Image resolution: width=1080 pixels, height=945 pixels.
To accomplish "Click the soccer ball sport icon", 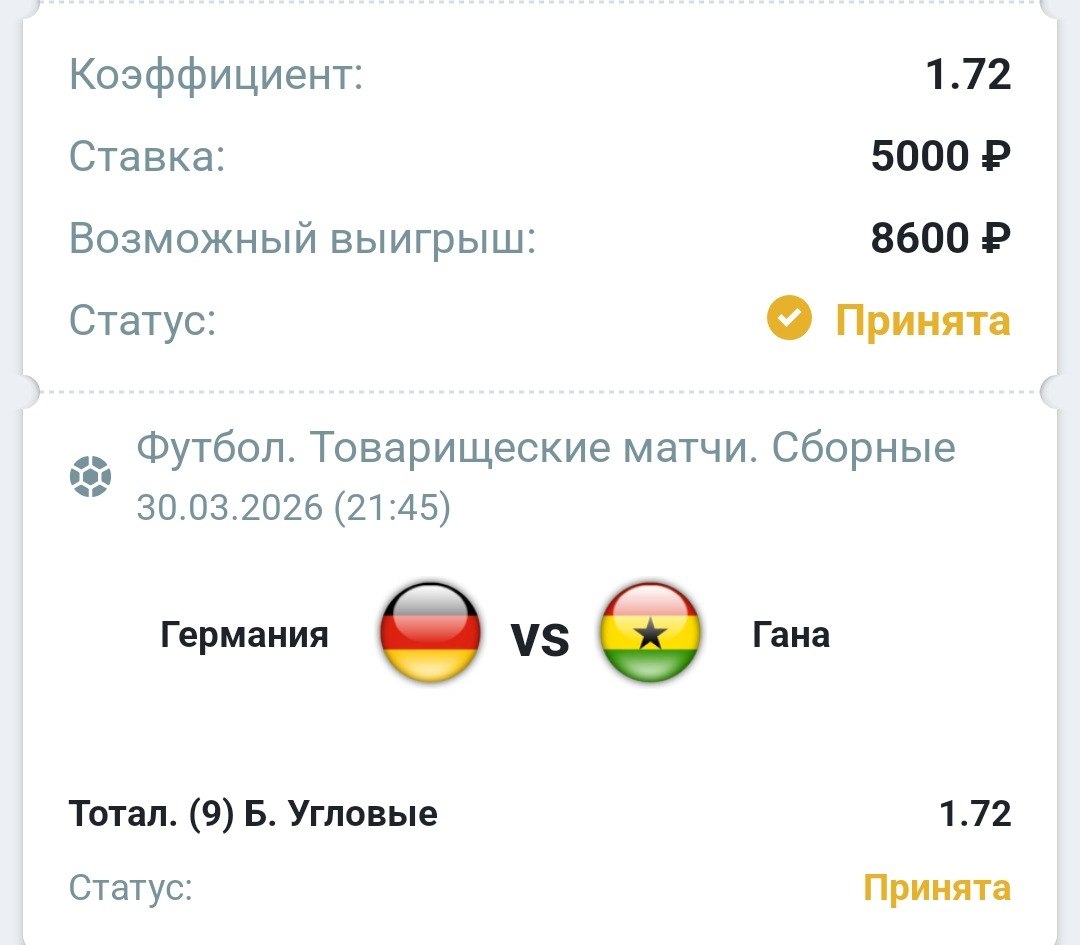I will [x=90, y=477].
